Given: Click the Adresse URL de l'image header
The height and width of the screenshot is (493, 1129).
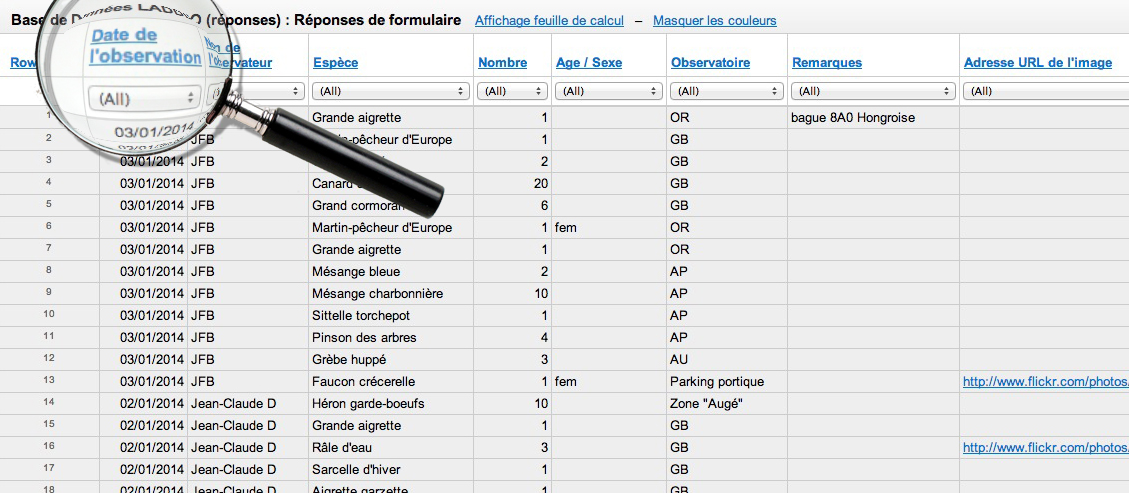Looking at the screenshot, I should click(1037, 62).
